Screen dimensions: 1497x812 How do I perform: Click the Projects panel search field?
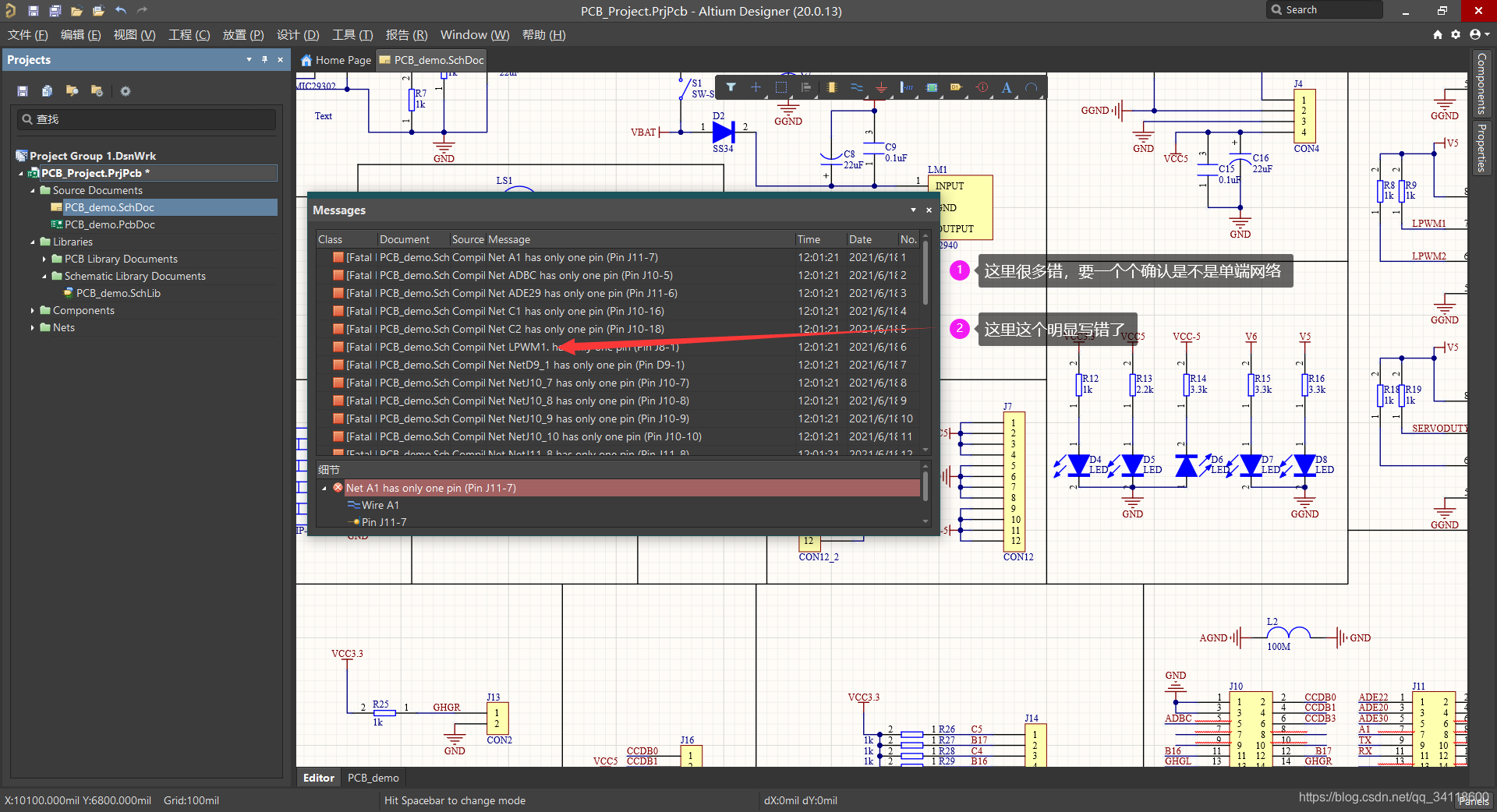coord(147,119)
